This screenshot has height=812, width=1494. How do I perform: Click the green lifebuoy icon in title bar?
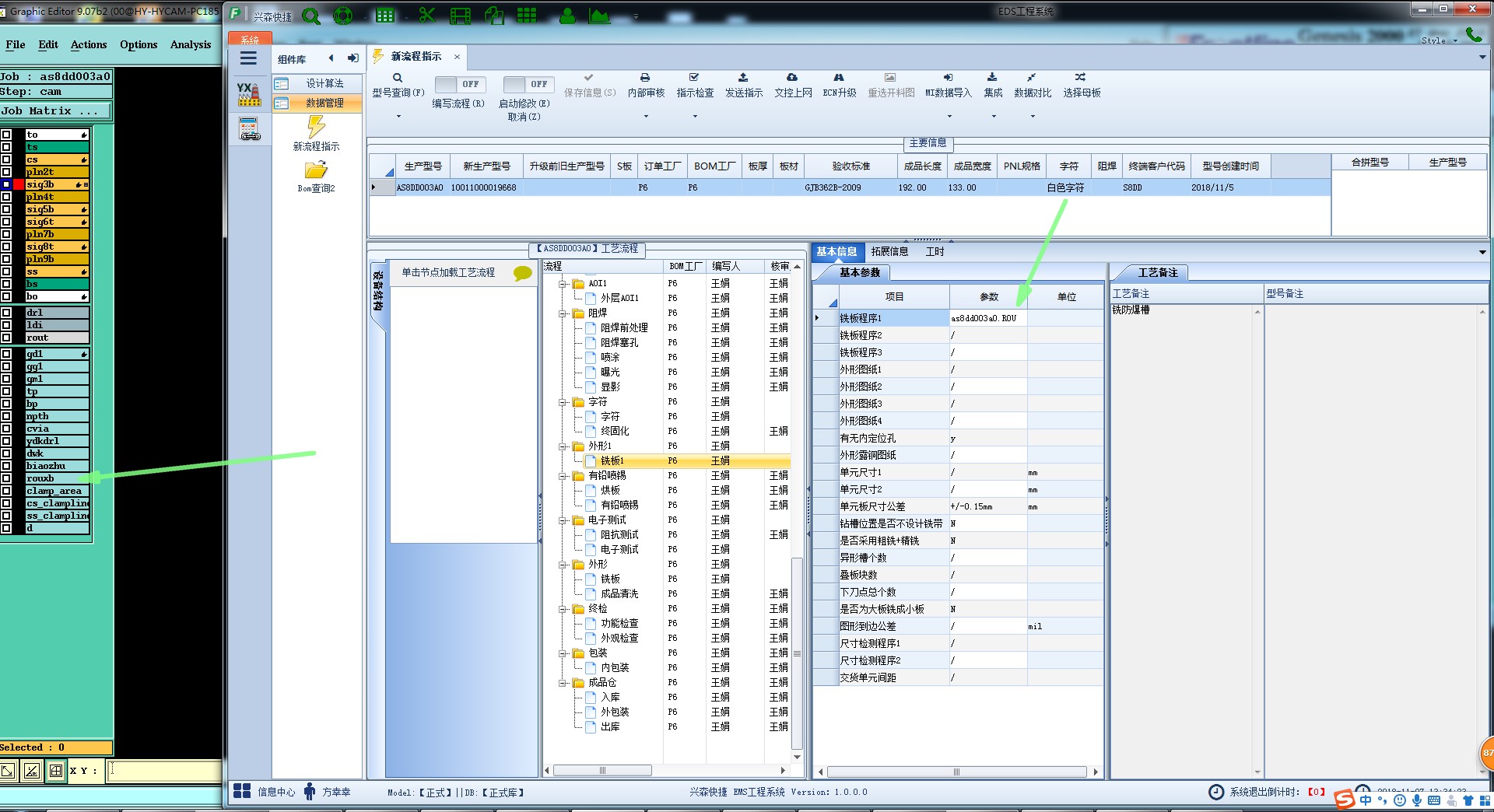pos(342,16)
